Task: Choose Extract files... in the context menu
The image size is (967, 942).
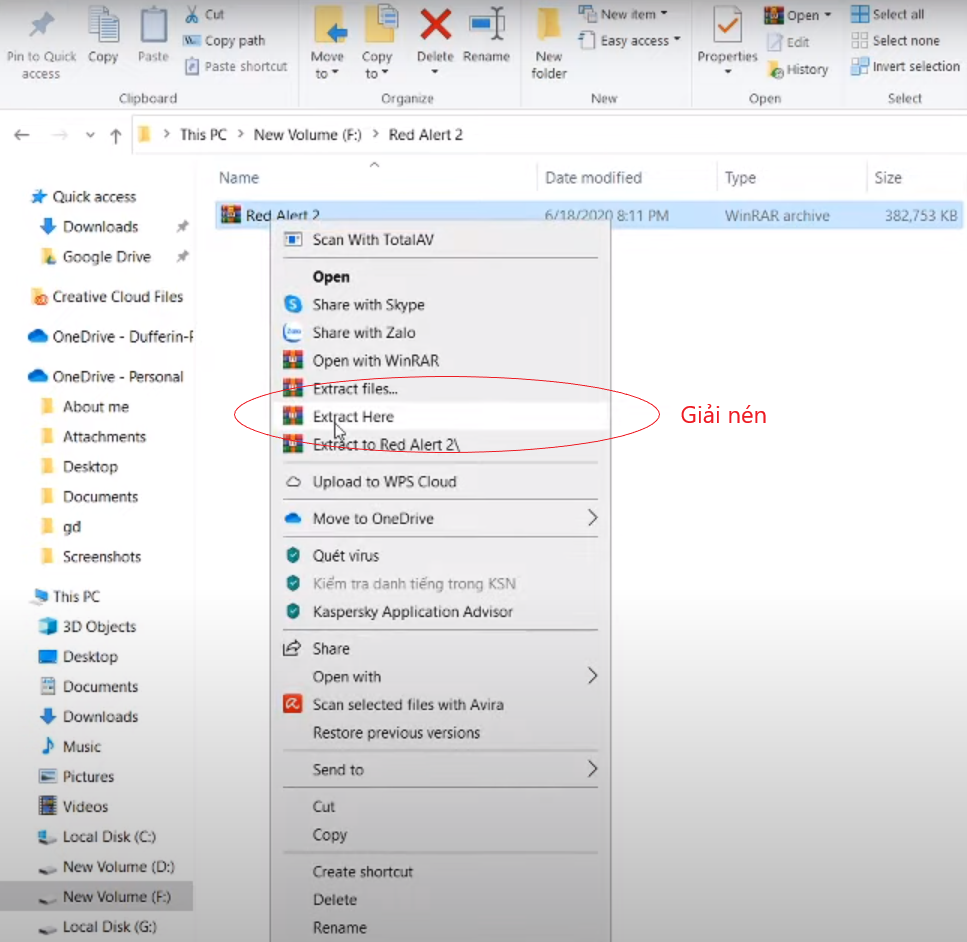Action: click(440, 389)
